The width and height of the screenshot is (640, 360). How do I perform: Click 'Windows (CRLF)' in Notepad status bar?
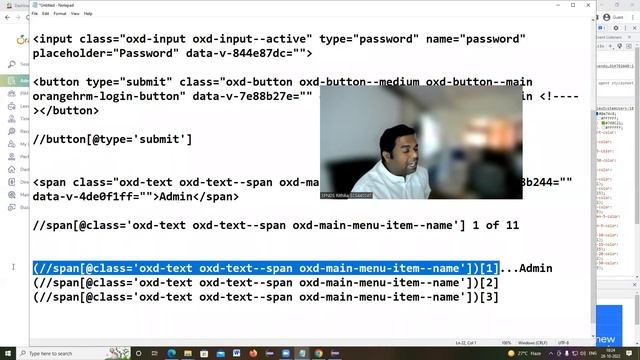click(x=532, y=343)
